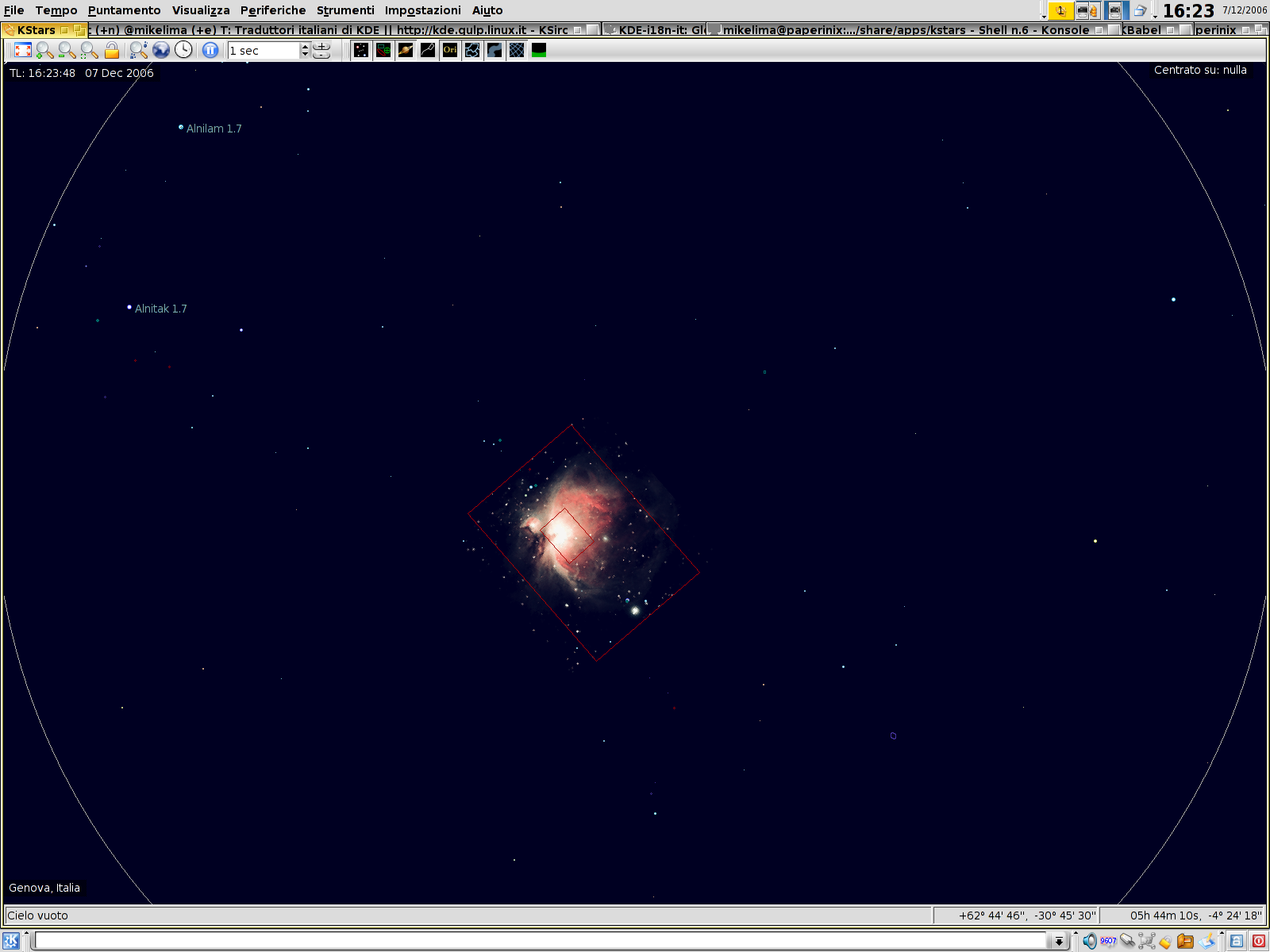
Task: Toggle constellation lines display
Action: coord(428,50)
